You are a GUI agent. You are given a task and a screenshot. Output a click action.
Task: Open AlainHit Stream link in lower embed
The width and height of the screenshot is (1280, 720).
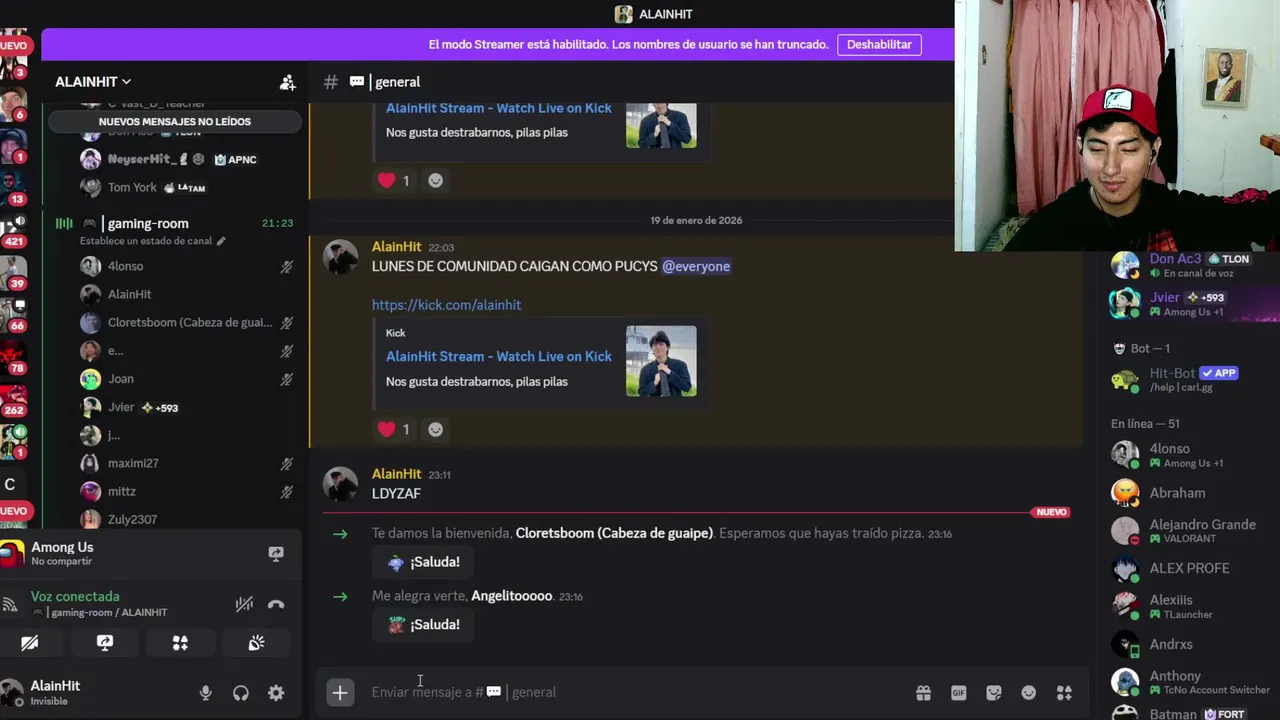point(498,356)
